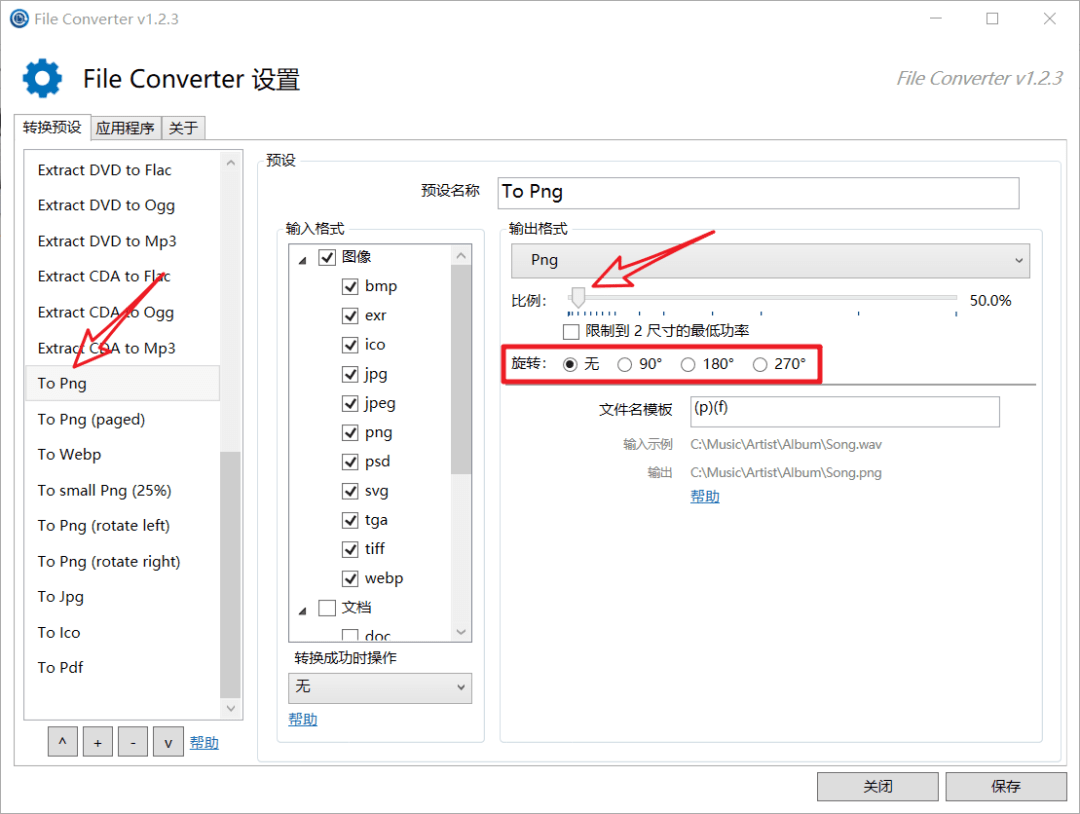Click the 关闭 button
The width and height of the screenshot is (1080, 814).
tap(878, 787)
